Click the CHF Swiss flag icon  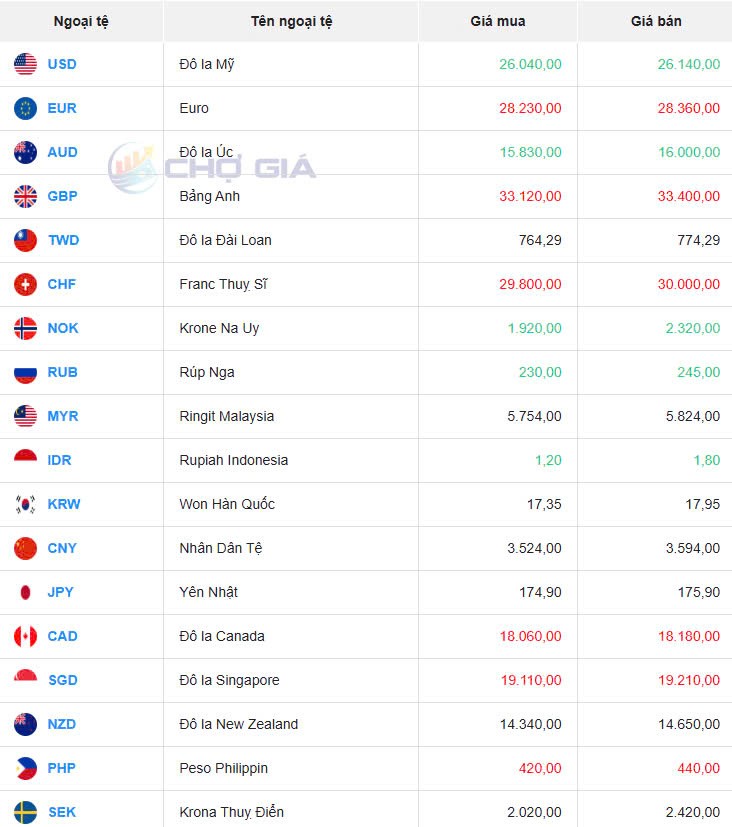[25, 284]
